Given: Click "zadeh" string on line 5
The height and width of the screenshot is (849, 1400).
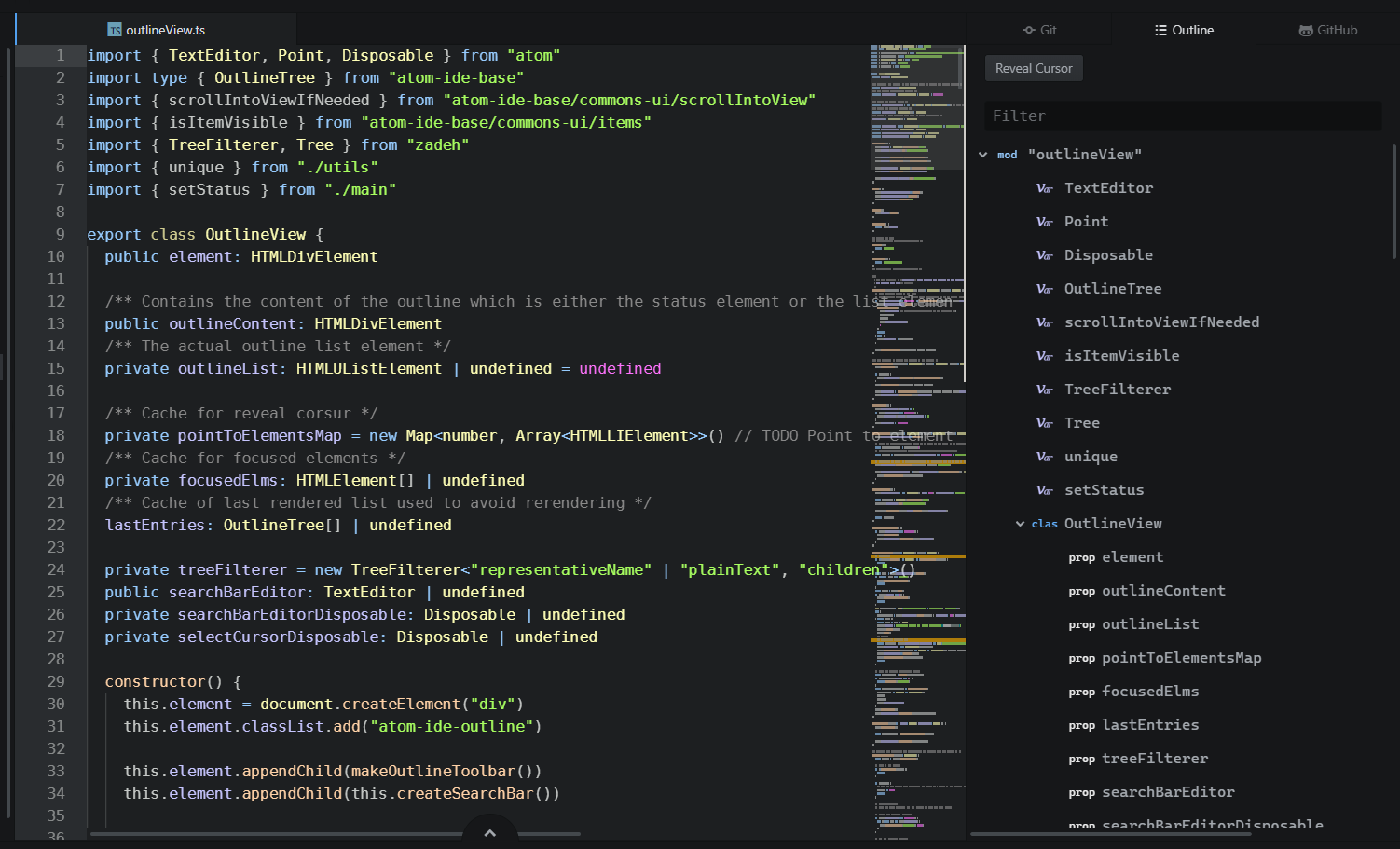Looking at the screenshot, I should [x=438, y=145].
